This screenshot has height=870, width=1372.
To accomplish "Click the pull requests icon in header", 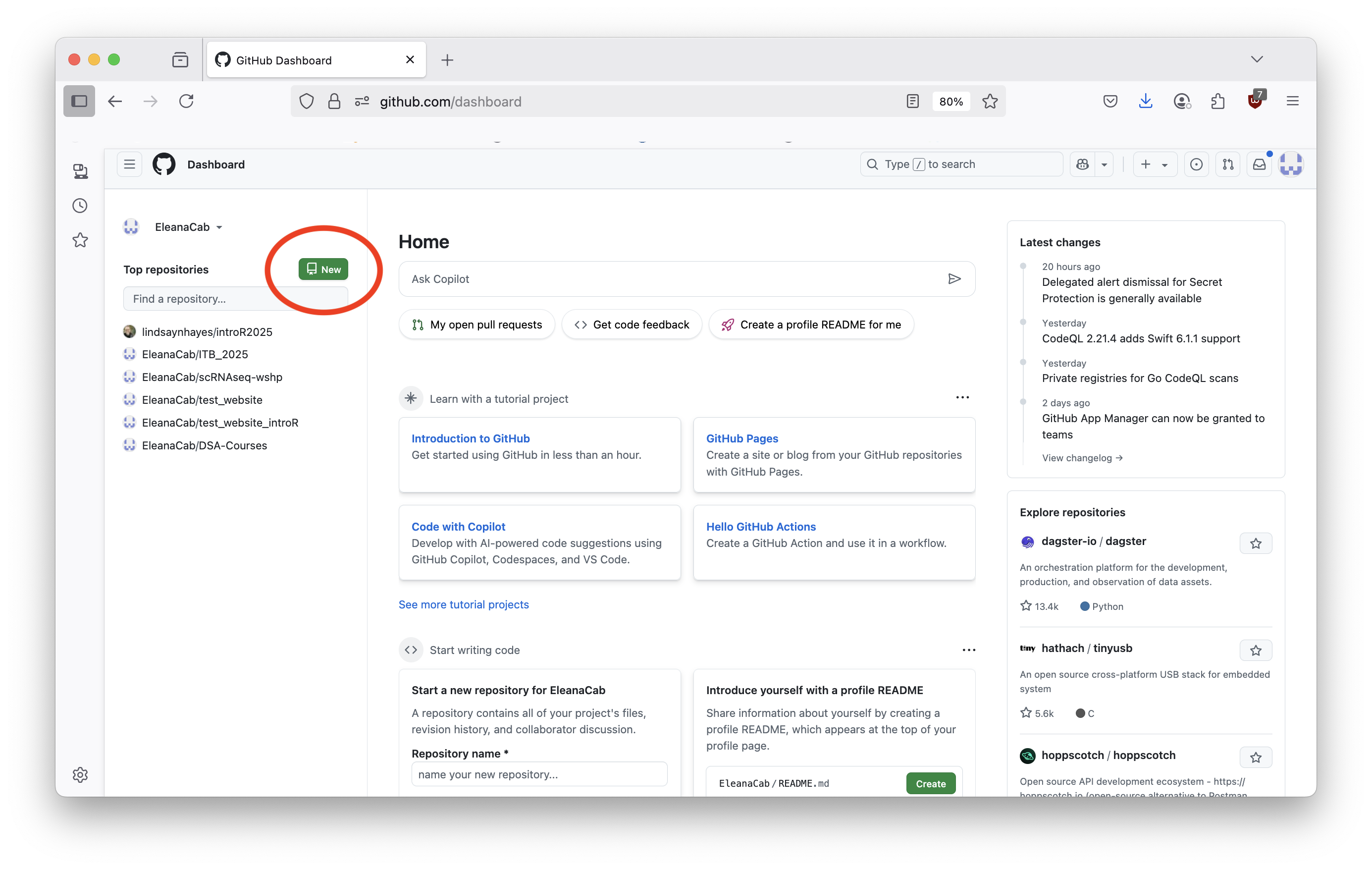I will pyautogui.click(x=1228, y=164).
